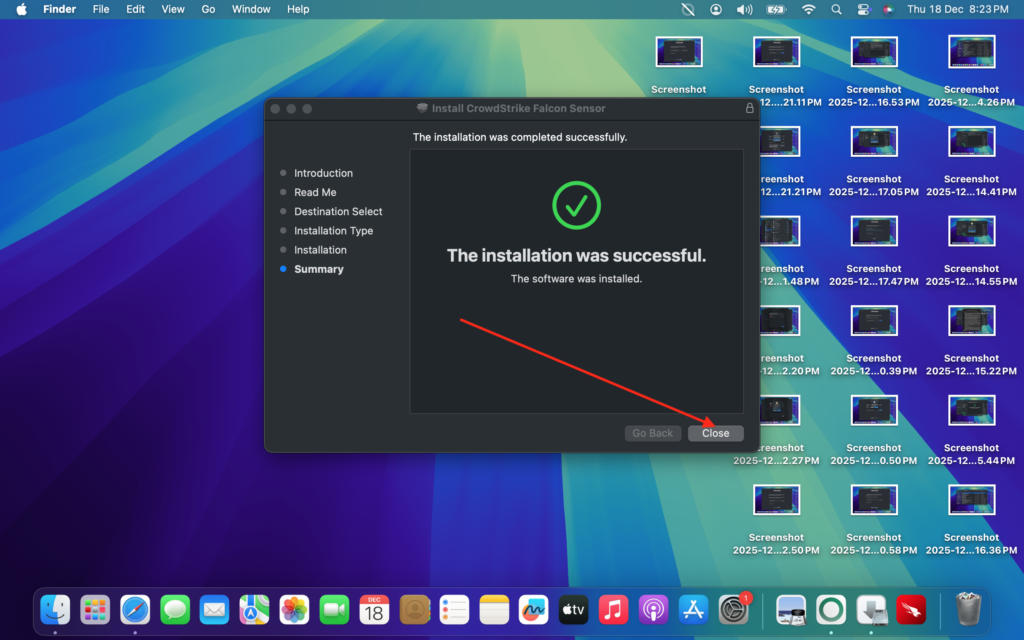Image resolution: width=1024 pixels, height=640 pixels.
Task: Select the desktop screenshot ending 15.22 PM
Action: 971,321
